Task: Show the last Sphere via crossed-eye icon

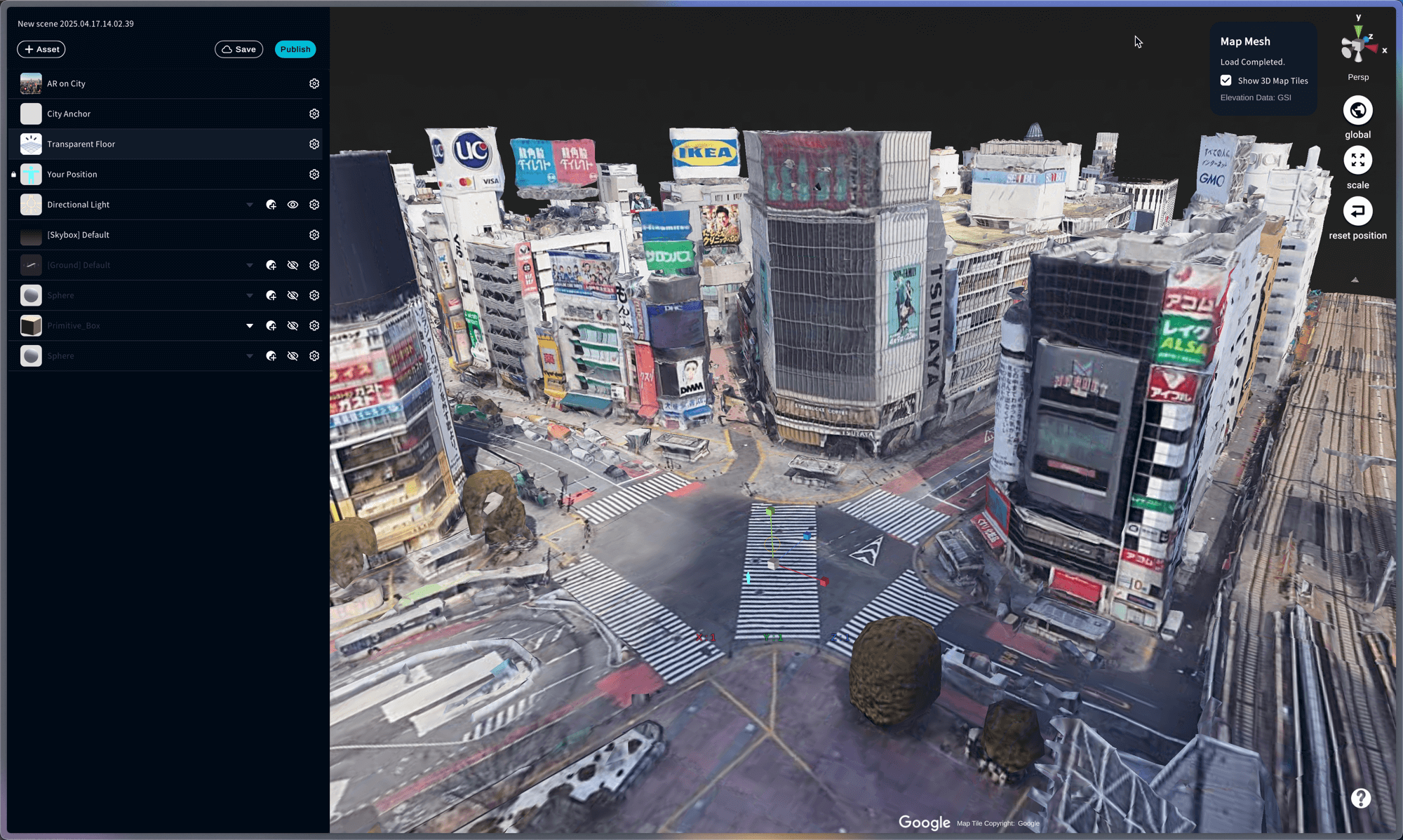Action: pyautogui.click(x=293, y=355)
